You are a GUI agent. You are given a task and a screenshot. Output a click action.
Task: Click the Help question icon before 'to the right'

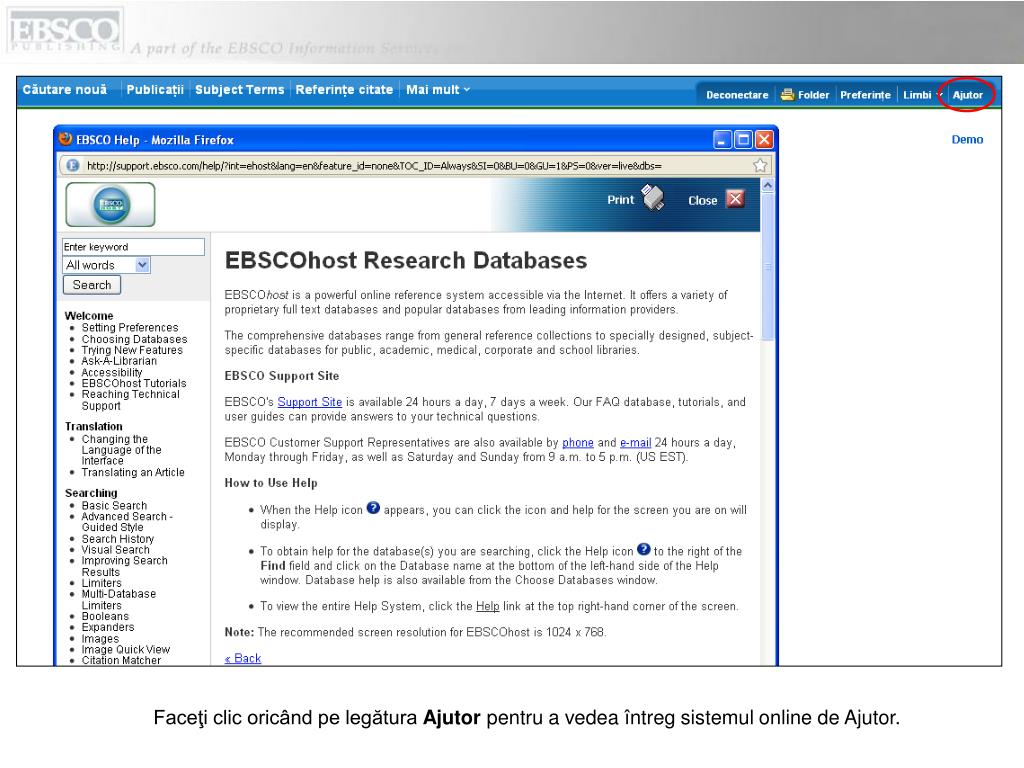pyautogui.click(x=643, y=550)
